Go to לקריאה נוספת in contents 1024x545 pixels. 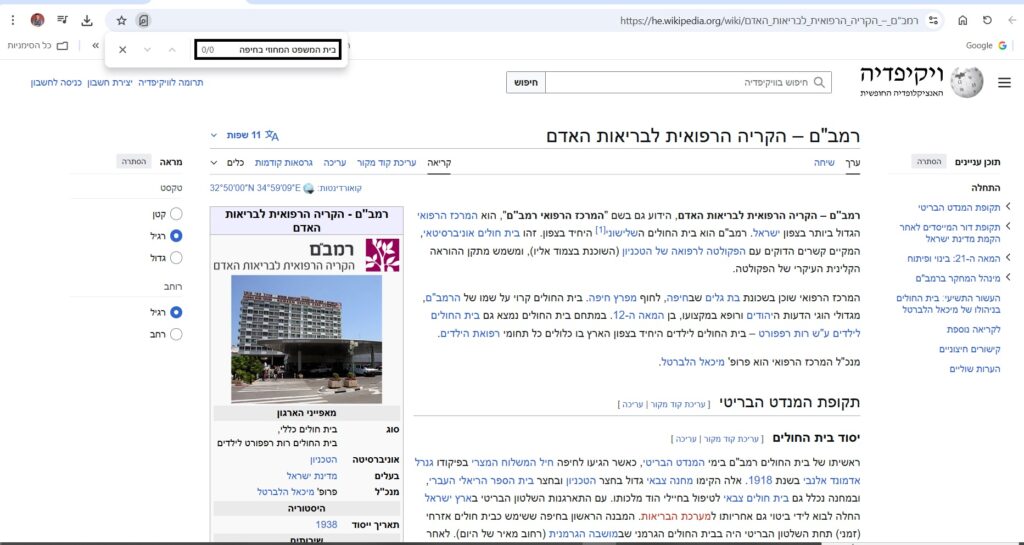click(973, 330)
